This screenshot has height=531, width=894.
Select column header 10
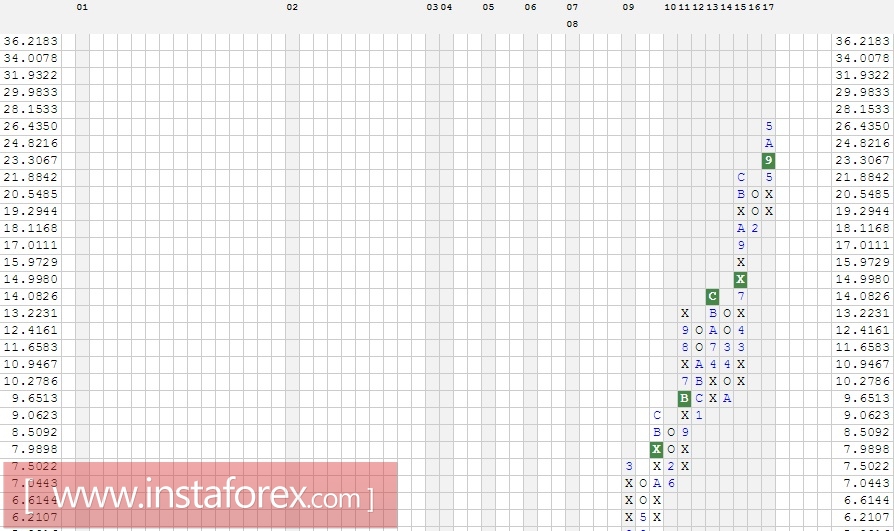pyautogui.click(x=670, y=7)
